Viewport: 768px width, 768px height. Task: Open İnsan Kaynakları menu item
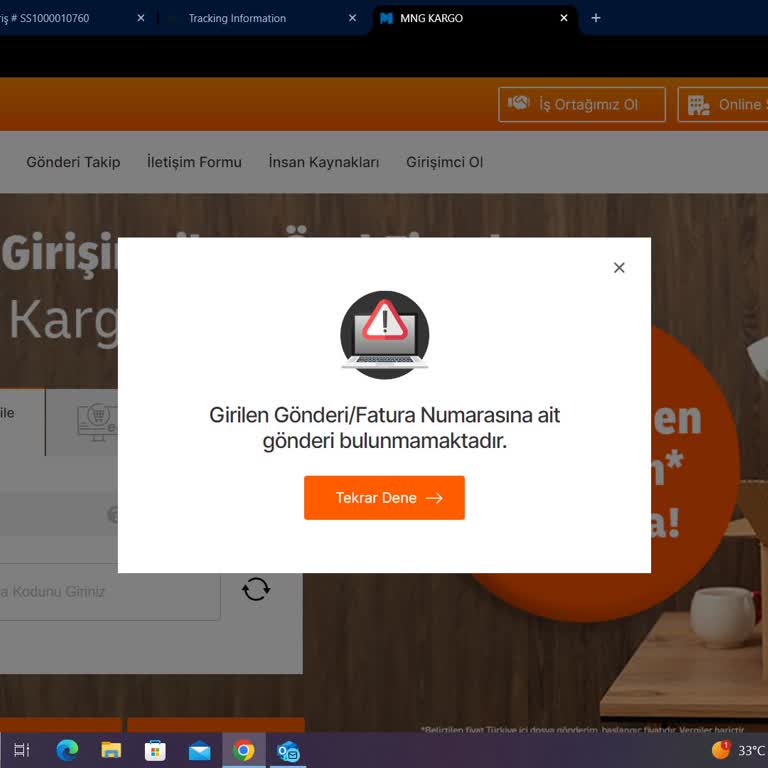point(324,162)
